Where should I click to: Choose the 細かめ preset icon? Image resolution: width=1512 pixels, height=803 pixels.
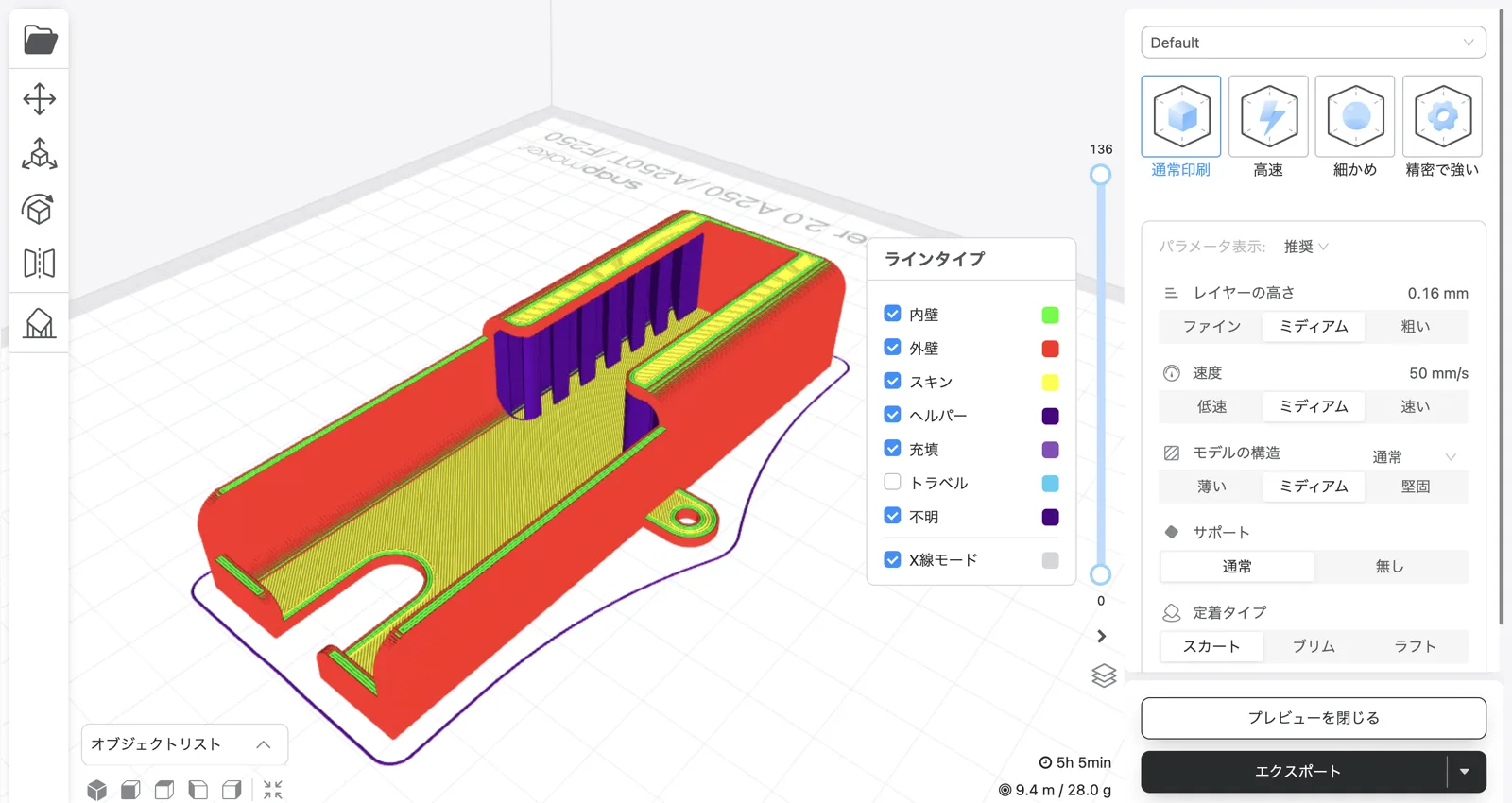tap(1355, 116)
